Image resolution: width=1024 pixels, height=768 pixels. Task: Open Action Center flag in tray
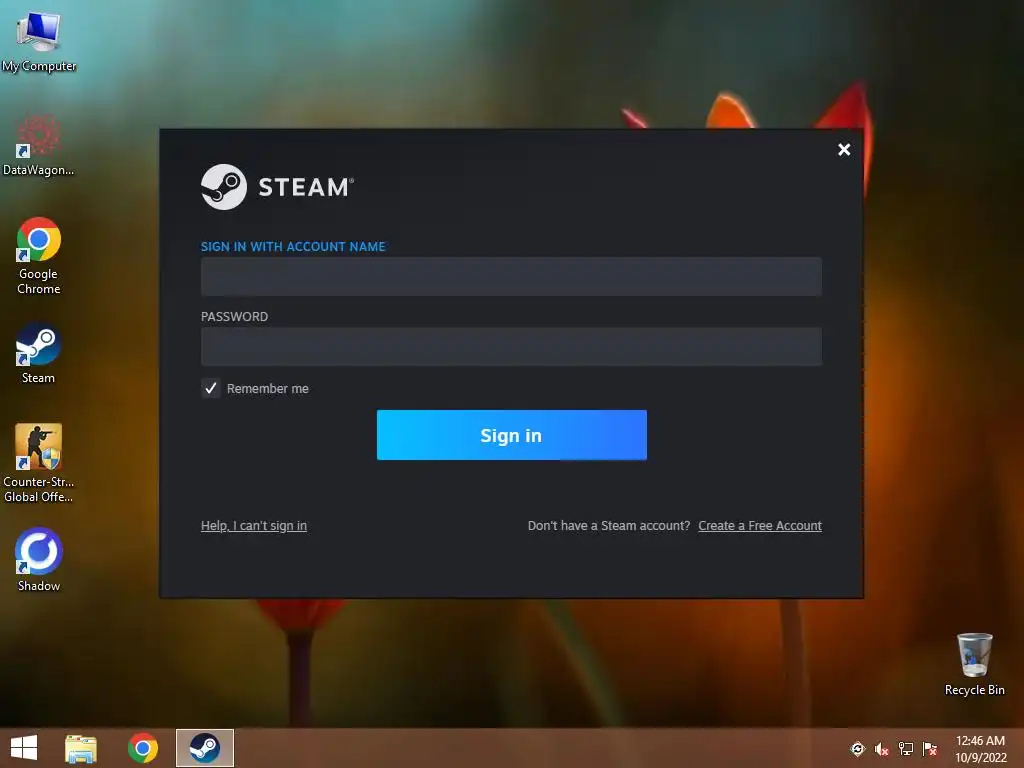[x=930, y=749]
